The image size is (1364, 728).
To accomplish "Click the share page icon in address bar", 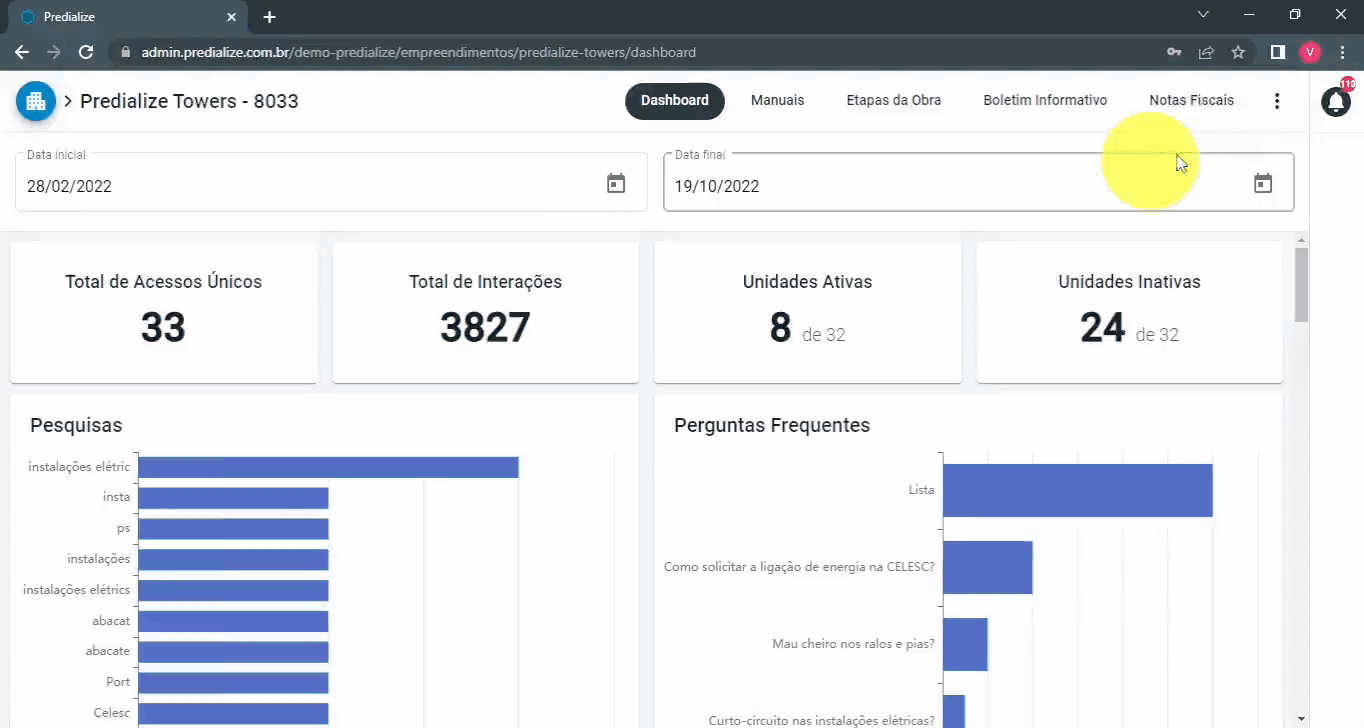I will (1206, 52).
